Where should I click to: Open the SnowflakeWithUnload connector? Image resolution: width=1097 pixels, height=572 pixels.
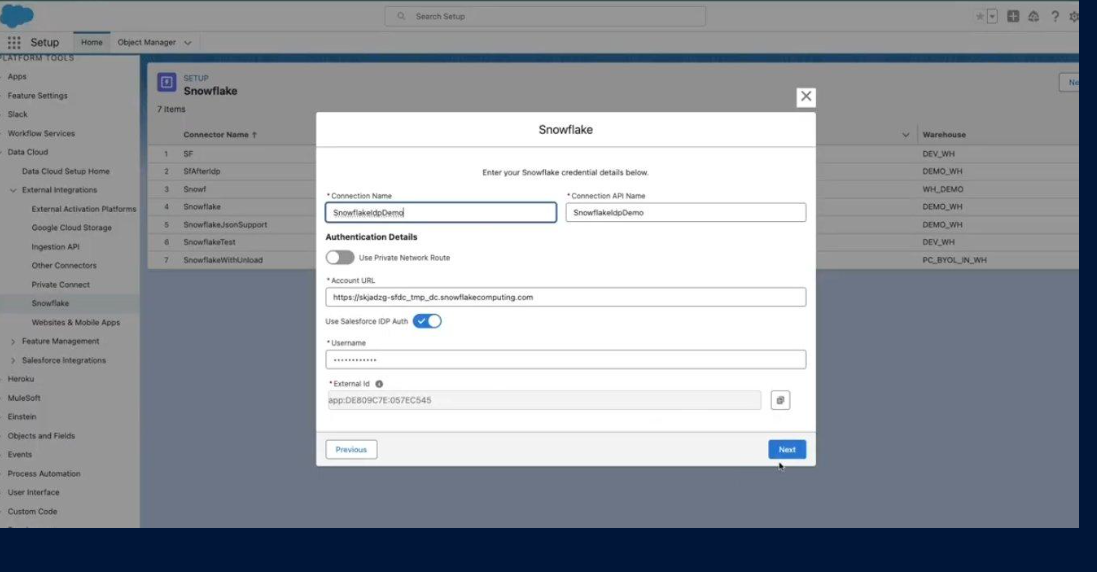223,260
